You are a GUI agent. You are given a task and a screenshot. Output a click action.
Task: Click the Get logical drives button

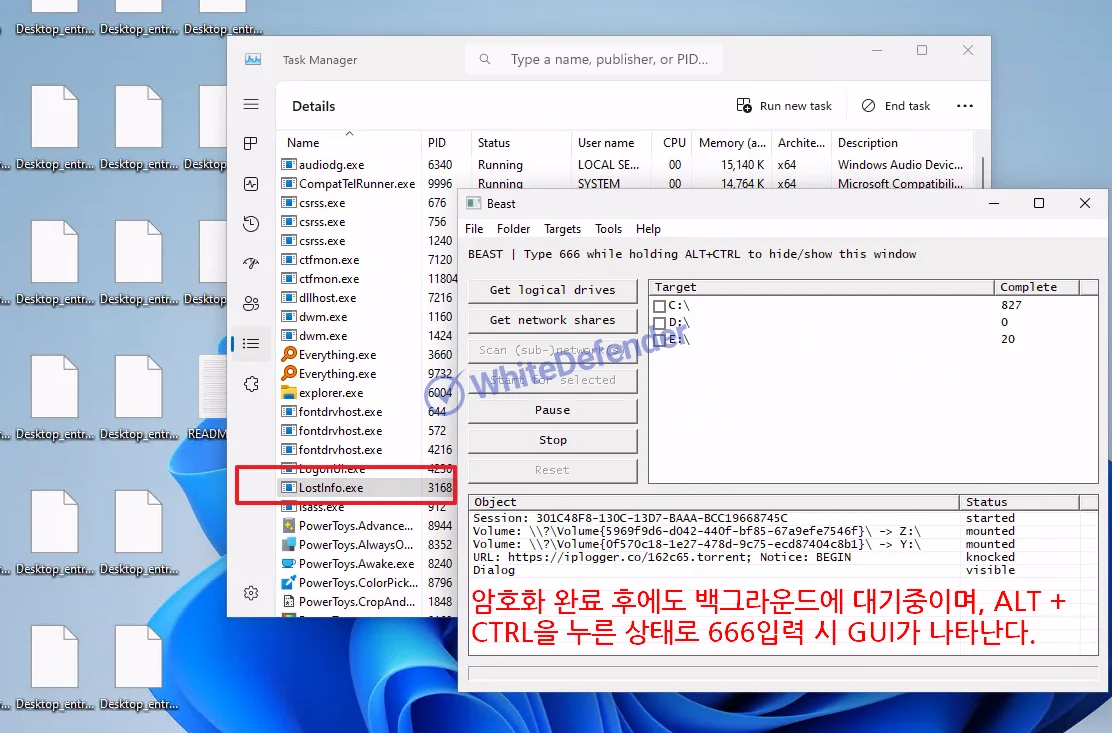[552, 290]
